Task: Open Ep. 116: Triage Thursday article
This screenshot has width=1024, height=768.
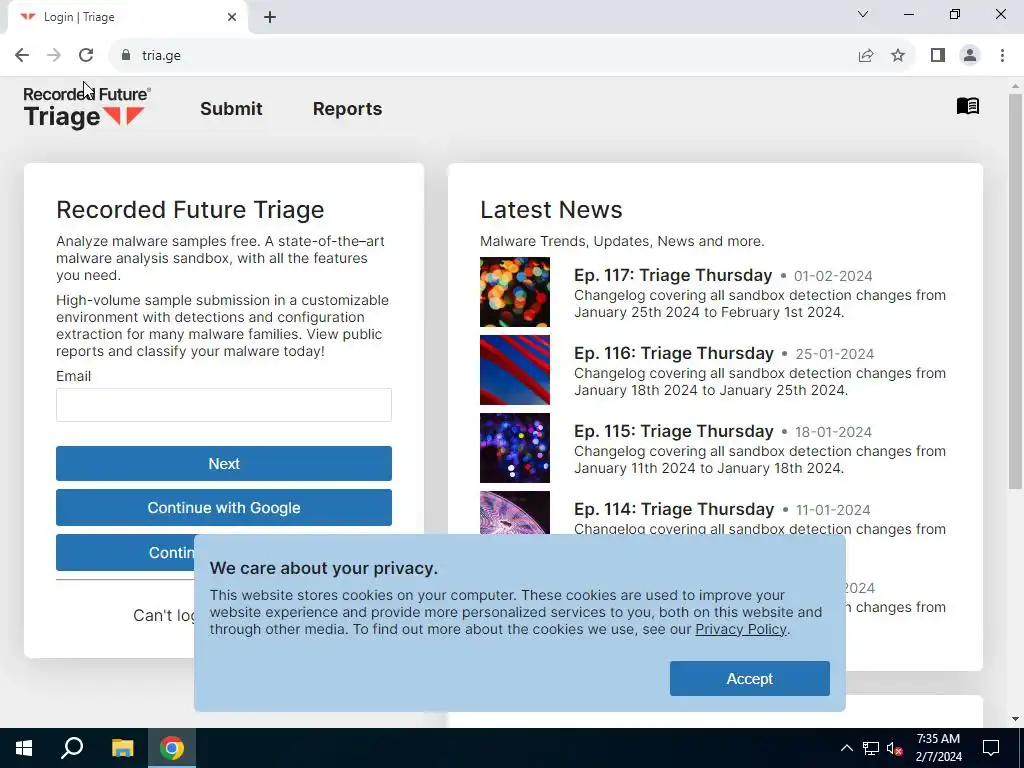Action: click(x=673, y=353)
